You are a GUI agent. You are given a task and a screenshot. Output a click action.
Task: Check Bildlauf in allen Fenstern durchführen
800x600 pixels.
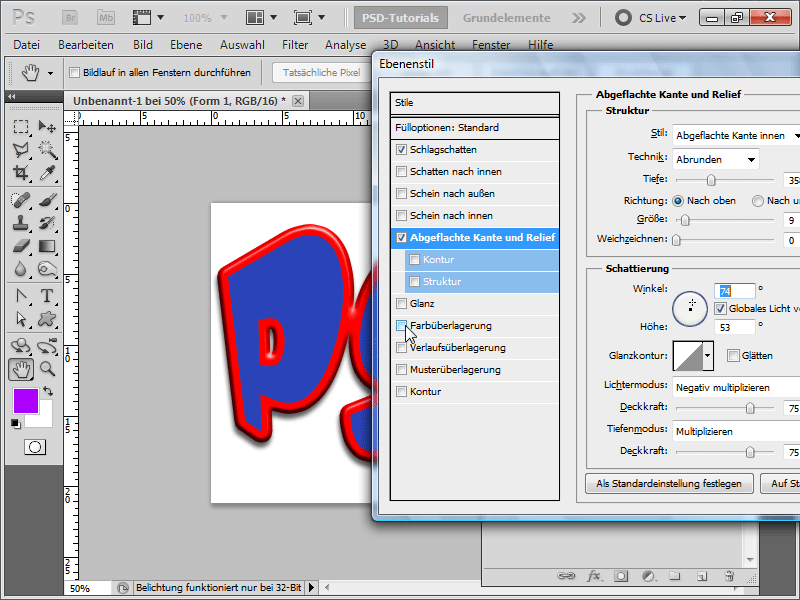(x=74, y=72)
